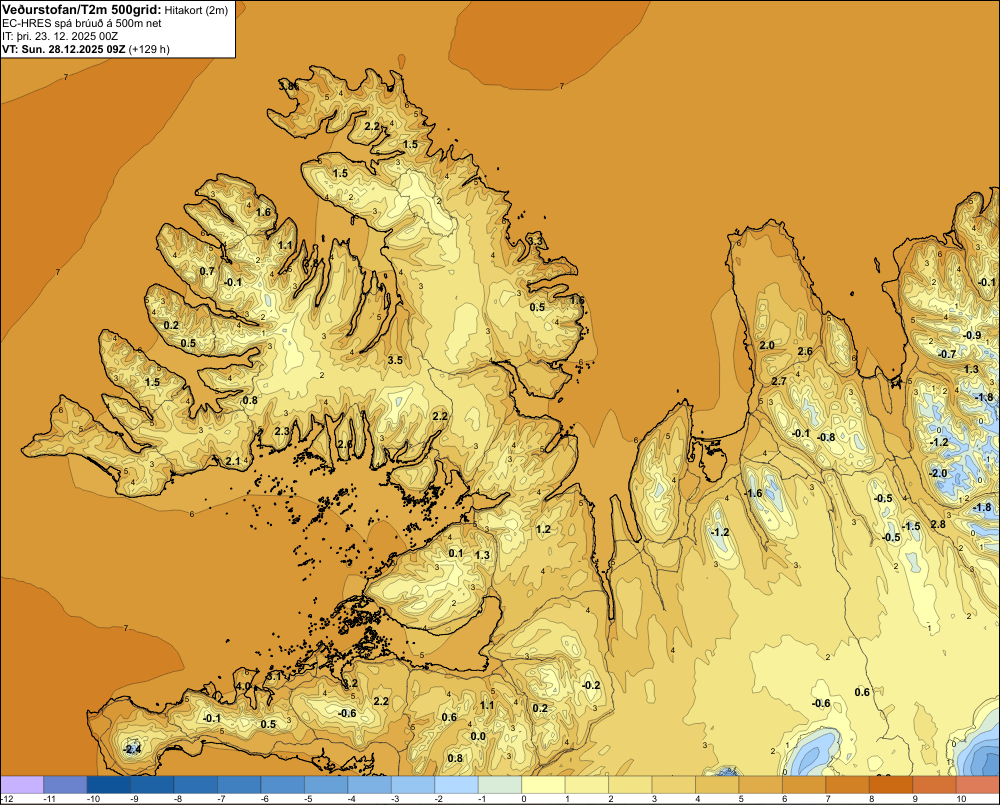1000x805 pixels.
Task: Click the '-12' label on the legend scale
Action: click(x=7, y=799)
